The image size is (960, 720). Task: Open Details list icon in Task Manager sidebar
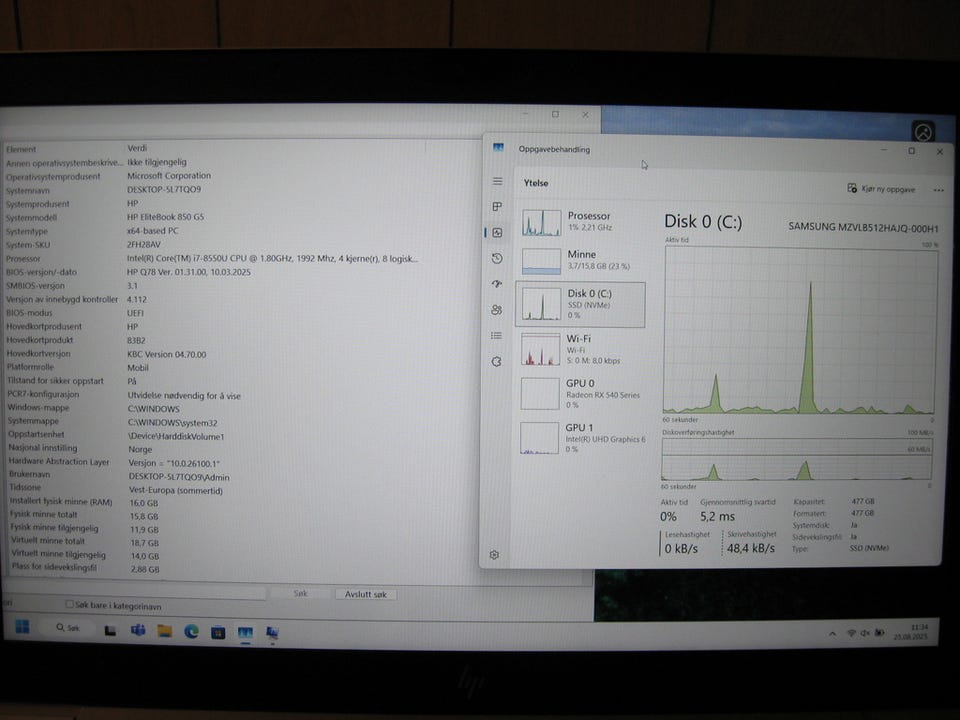497,336
